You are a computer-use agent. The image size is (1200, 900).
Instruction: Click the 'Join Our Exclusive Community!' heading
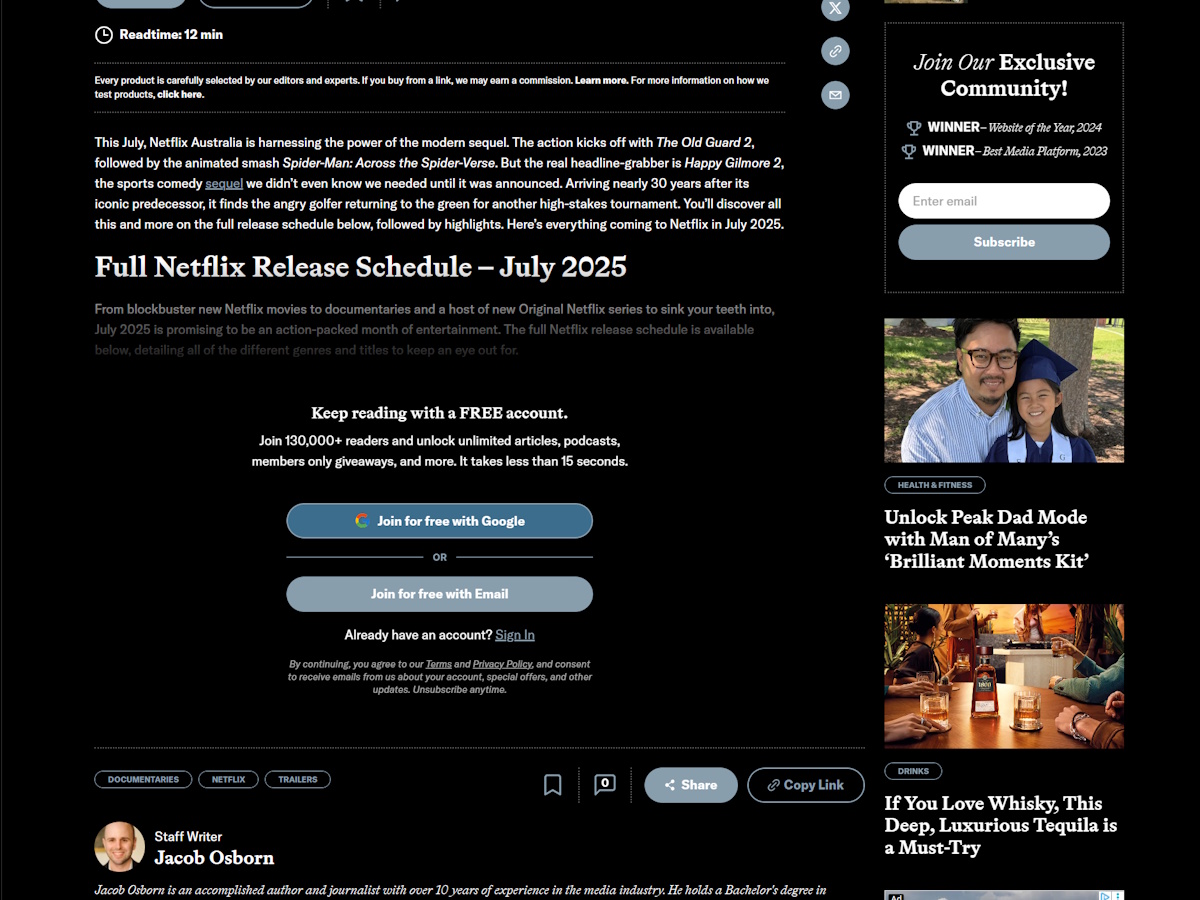tap(1004, 75)
